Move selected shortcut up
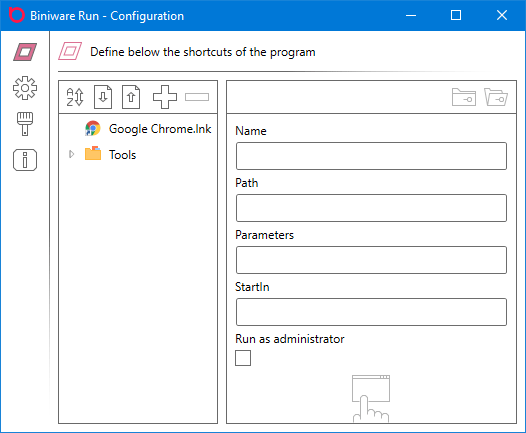526x433 pixels. click(x=131, y=97)
